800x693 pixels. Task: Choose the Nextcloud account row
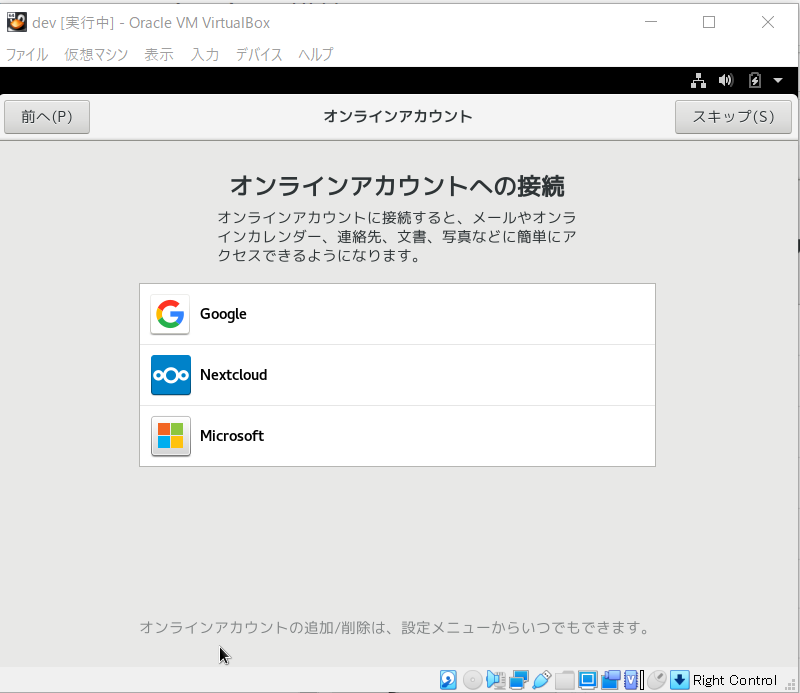(397, 375)
